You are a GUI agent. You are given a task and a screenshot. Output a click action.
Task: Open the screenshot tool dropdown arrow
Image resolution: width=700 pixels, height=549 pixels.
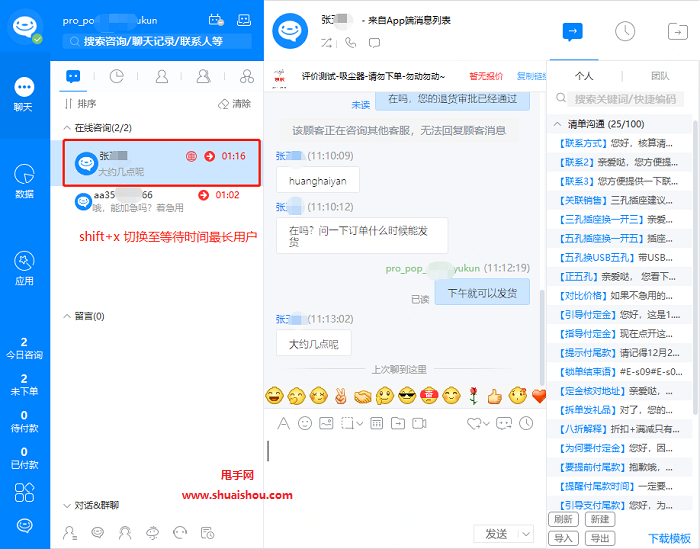360,424
